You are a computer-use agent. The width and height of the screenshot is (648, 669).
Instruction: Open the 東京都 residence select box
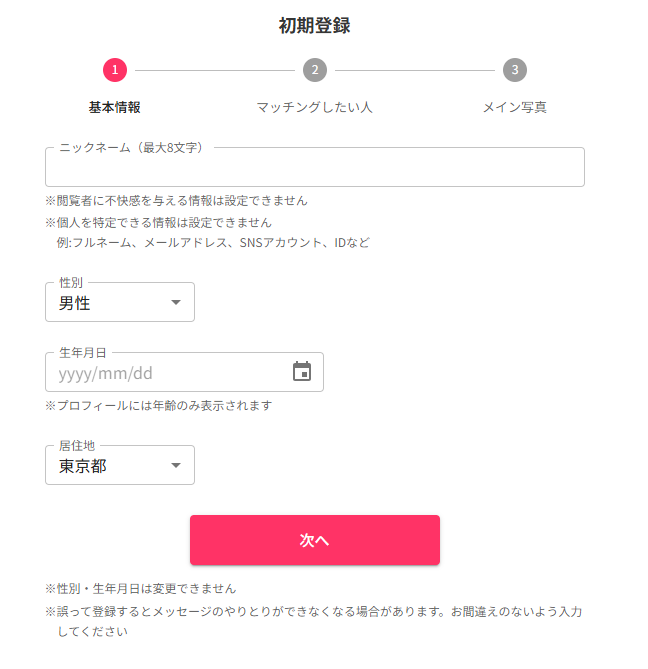click(x=120, y=465)
